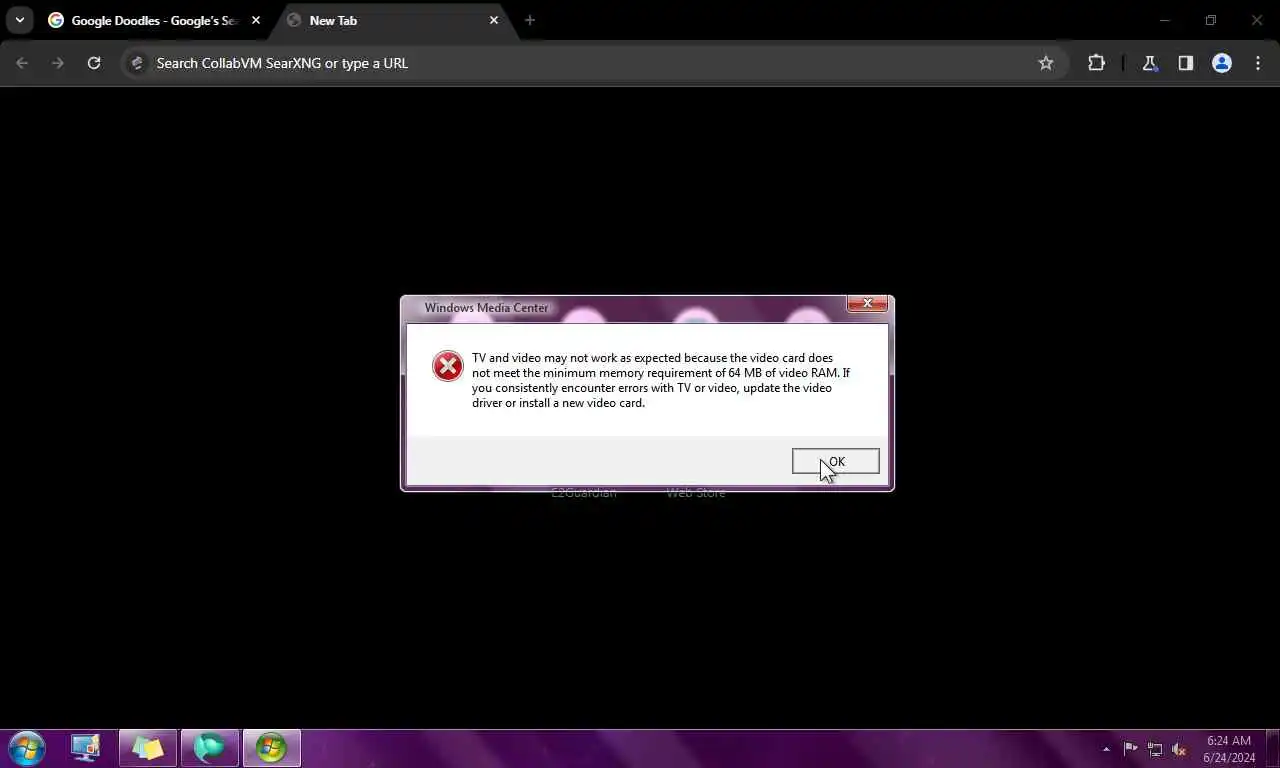Select the New Tab tab
The height and width of the screenshot is (768, 1280).
pos(390,20)
